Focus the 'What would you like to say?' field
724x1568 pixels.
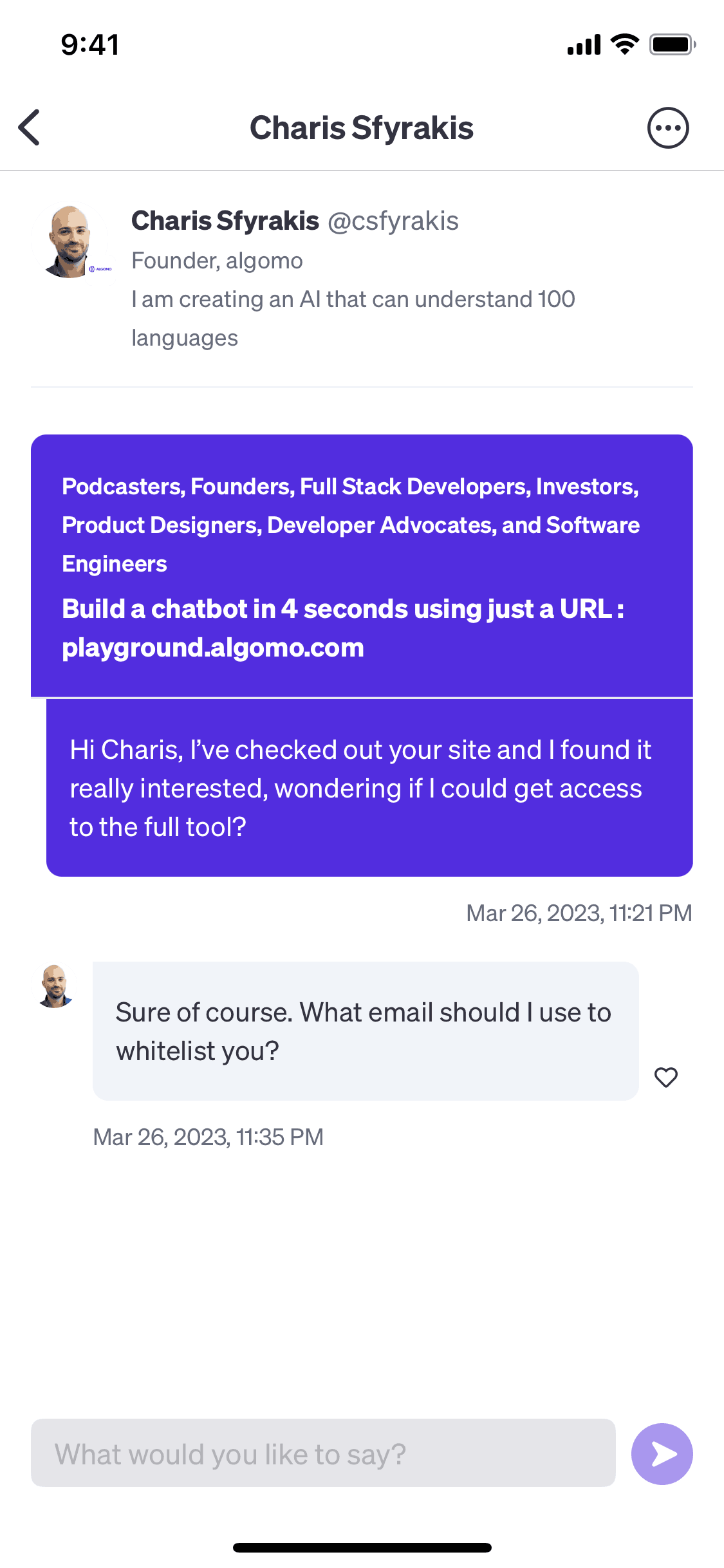click(323, 1453)
